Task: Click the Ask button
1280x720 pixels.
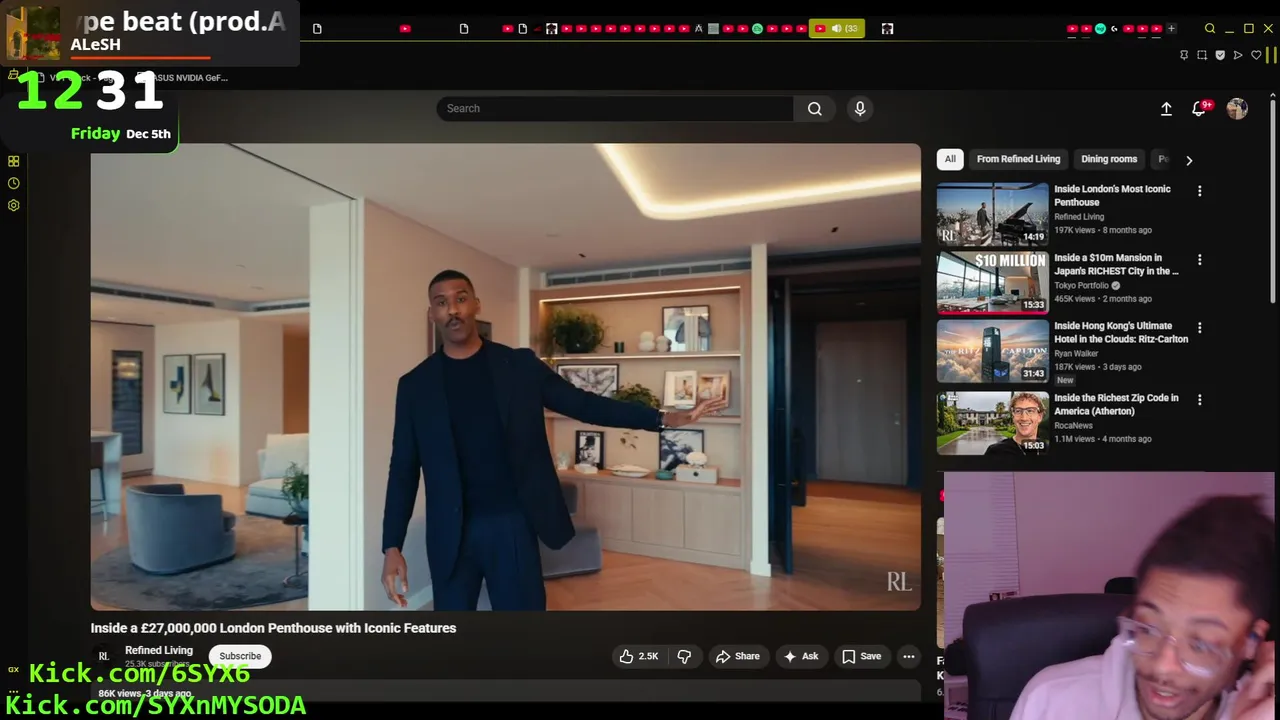Action: point(801,656)
